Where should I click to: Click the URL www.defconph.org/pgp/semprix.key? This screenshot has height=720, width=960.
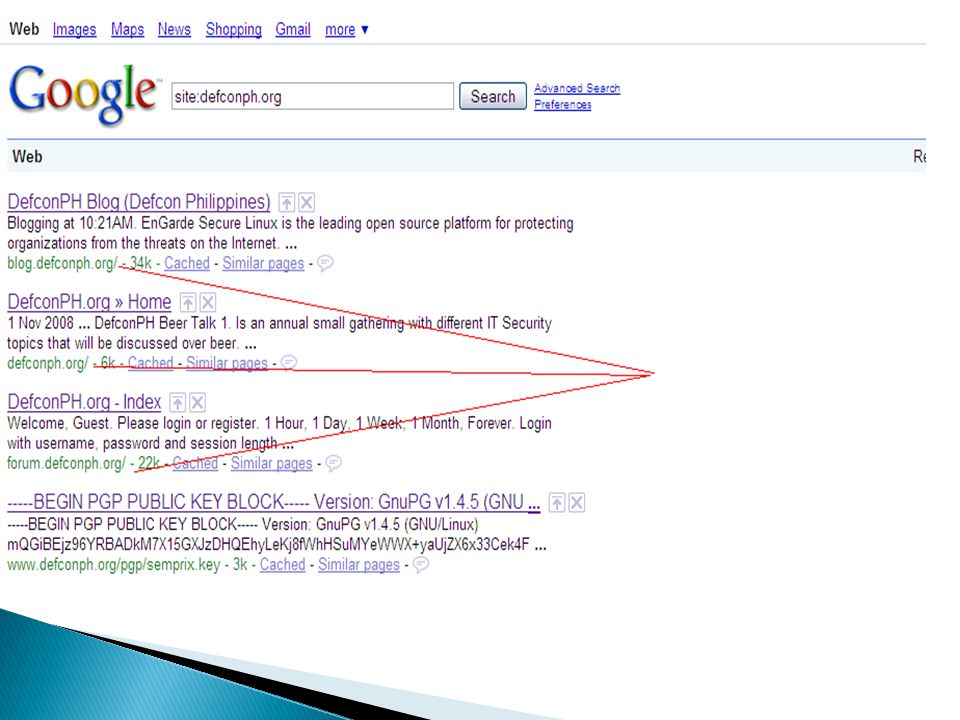tap(114, 564)
